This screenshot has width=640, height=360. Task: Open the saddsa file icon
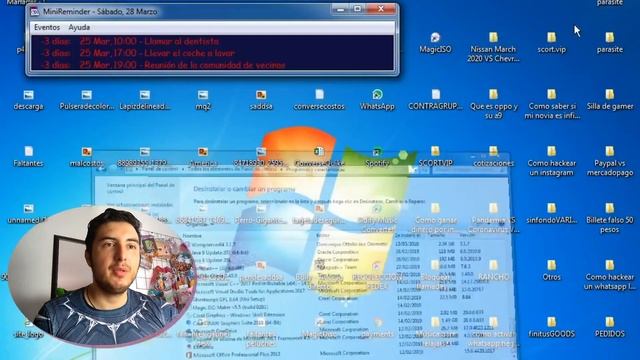[x=261, y=100]
